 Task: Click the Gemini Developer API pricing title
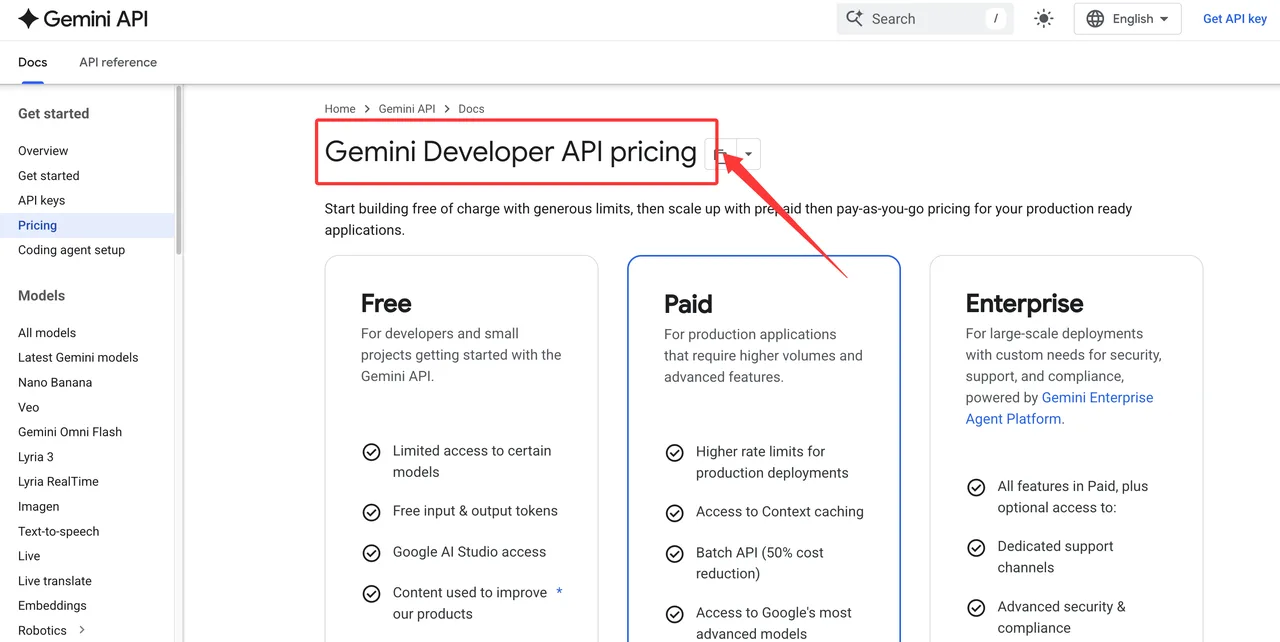pos(510,152)
